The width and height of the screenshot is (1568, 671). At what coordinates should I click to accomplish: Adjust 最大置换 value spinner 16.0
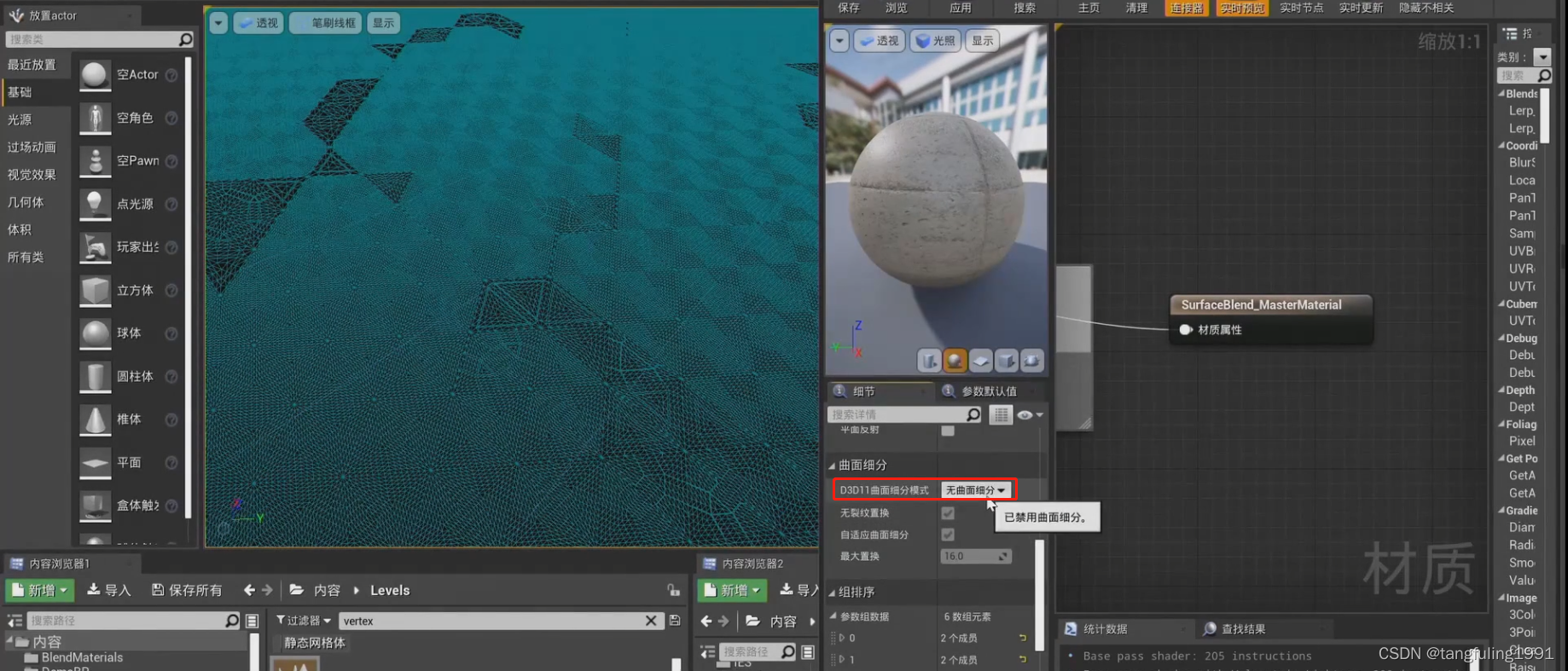pos(976,556)
